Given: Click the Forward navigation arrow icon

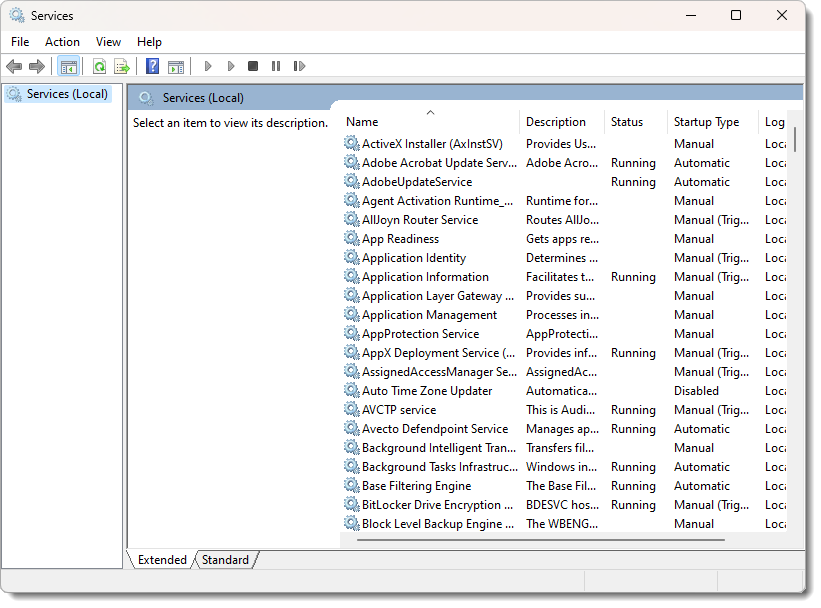Looking at the screenshot, I should 37,66.
